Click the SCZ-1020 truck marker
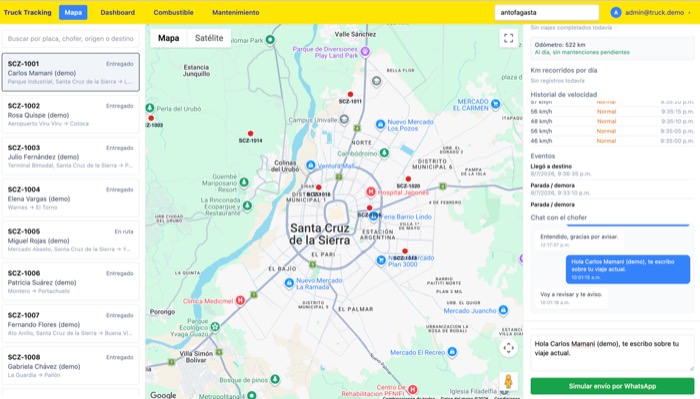 408,179
